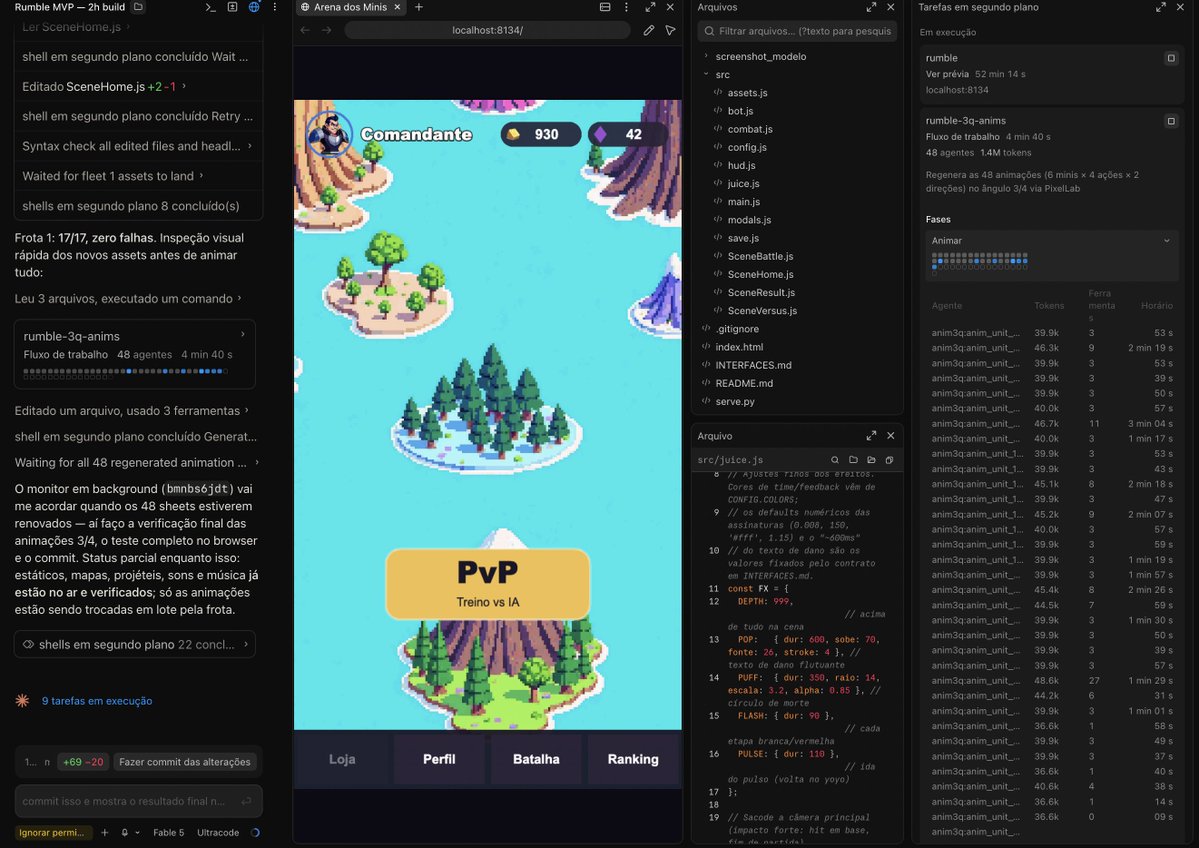Open three-dot menu in browser panel header
This screenshot has height=848, width=1199.
coord(626,7)
